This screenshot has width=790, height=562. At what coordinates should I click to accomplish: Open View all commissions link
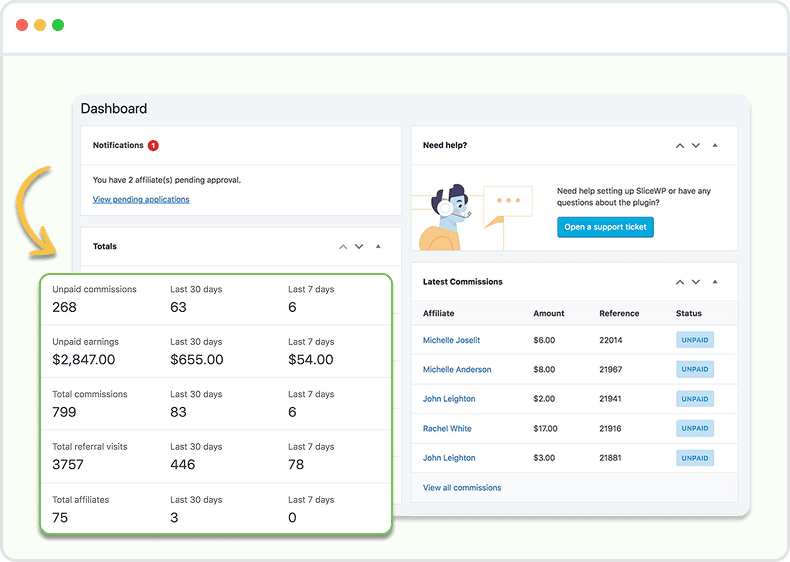point(462,488)
